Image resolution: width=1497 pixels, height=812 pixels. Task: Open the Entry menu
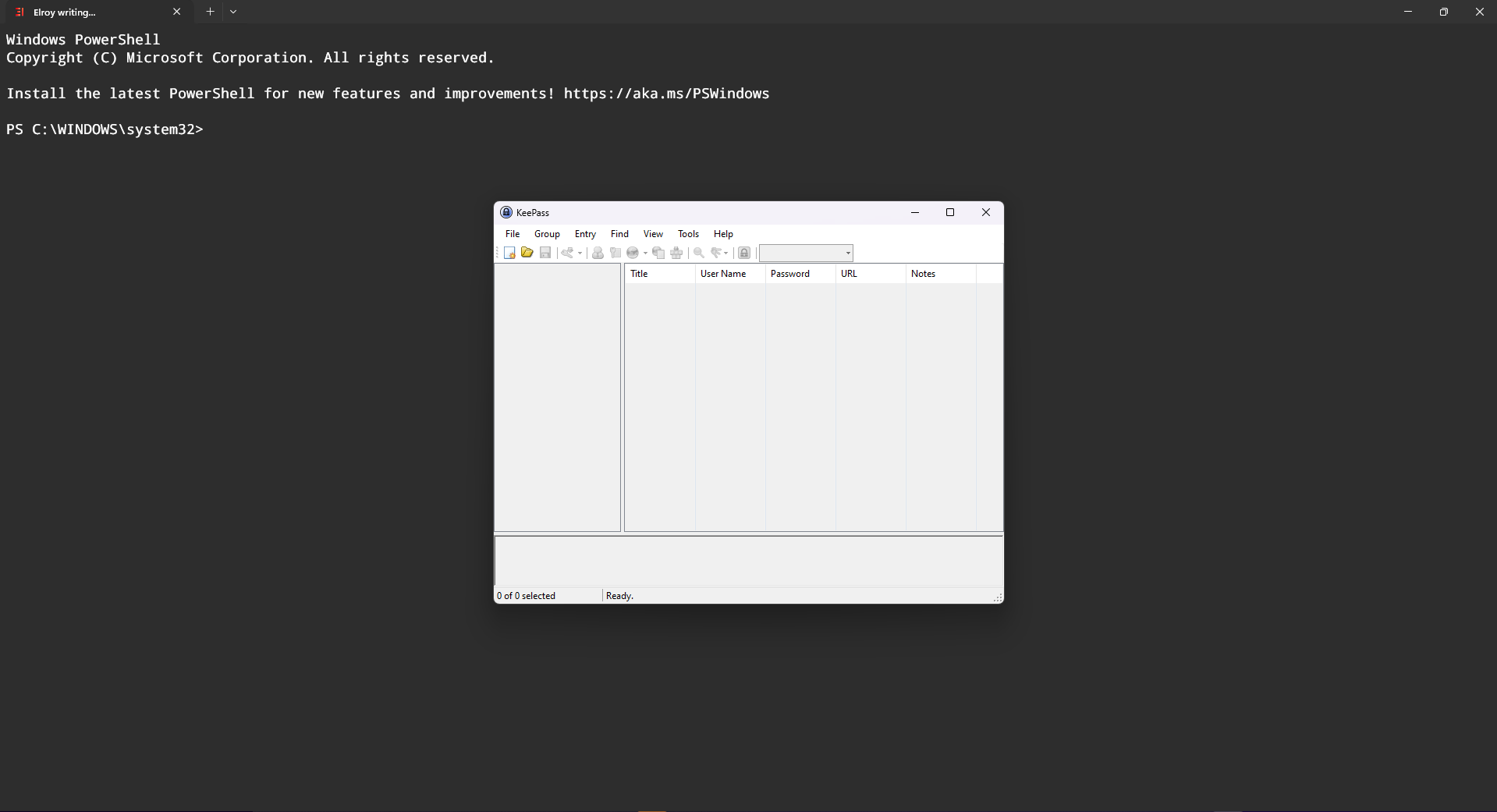tap(585, 234)
